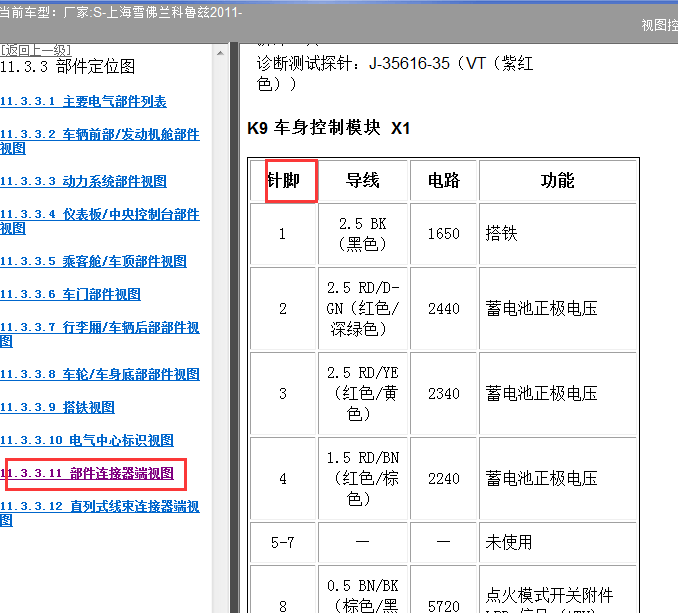Select the 未使用 function cell
Image resolution: width=678 pixels, height=613 pixels.
click(557, 542)
